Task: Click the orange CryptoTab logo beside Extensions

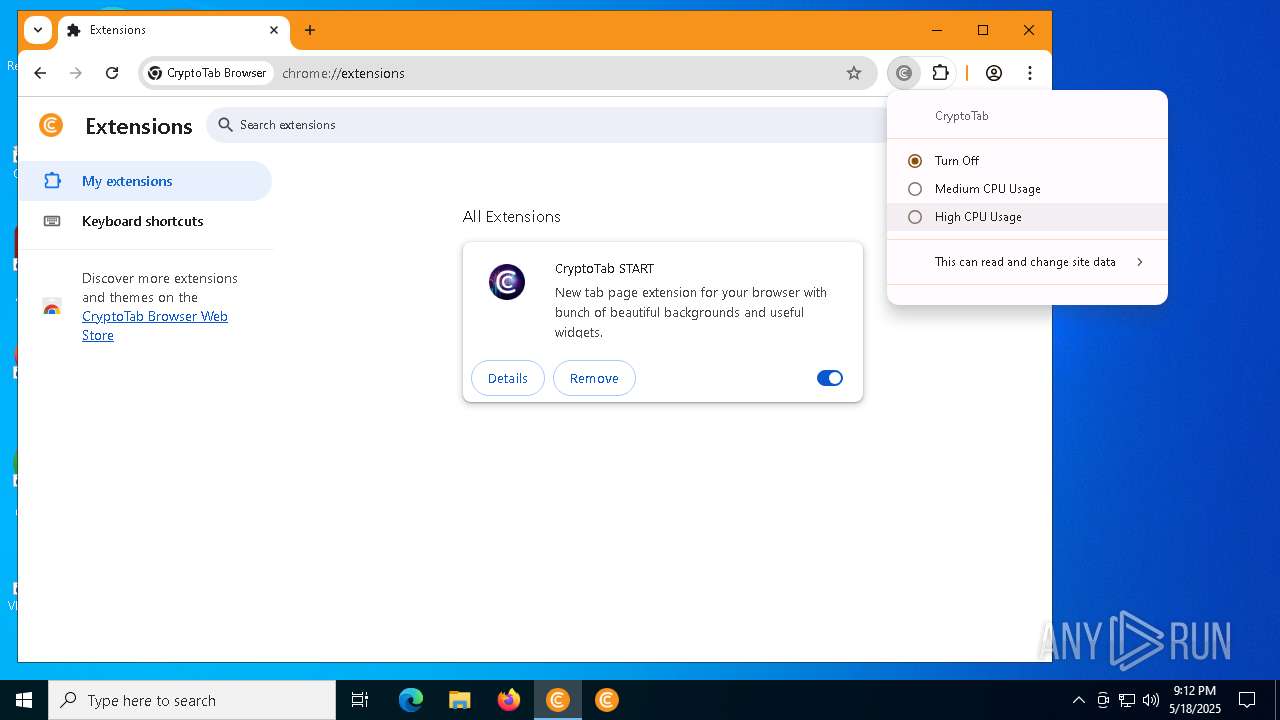Action: click(51, 125)
